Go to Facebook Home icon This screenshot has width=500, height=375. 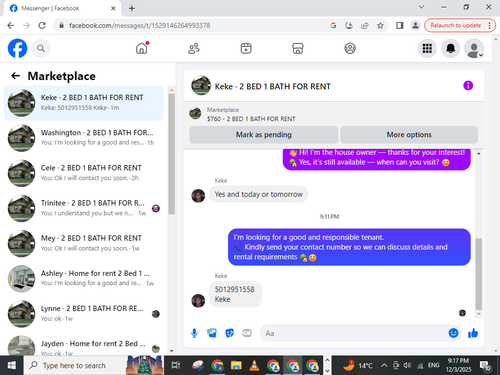point(142,48)
